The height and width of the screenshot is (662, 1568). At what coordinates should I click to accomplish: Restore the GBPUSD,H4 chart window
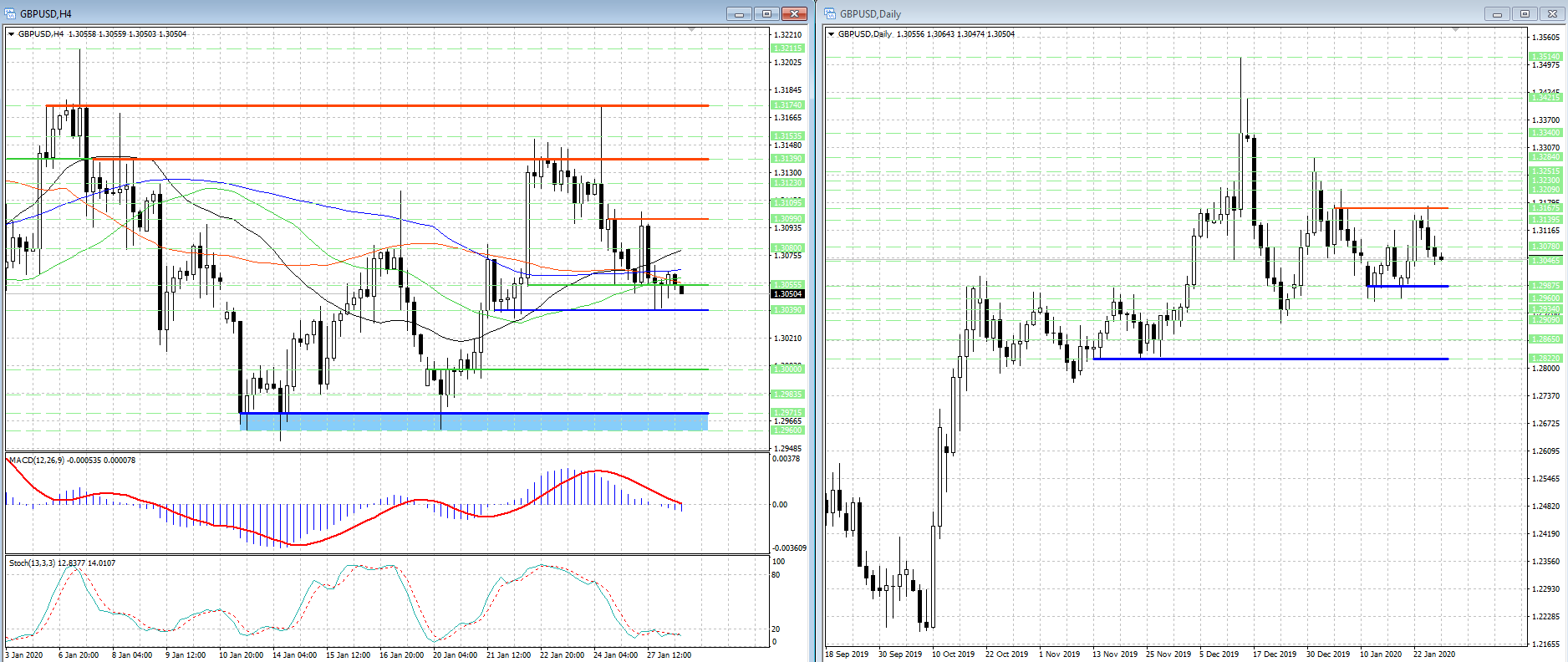click(x=766, y=13)
